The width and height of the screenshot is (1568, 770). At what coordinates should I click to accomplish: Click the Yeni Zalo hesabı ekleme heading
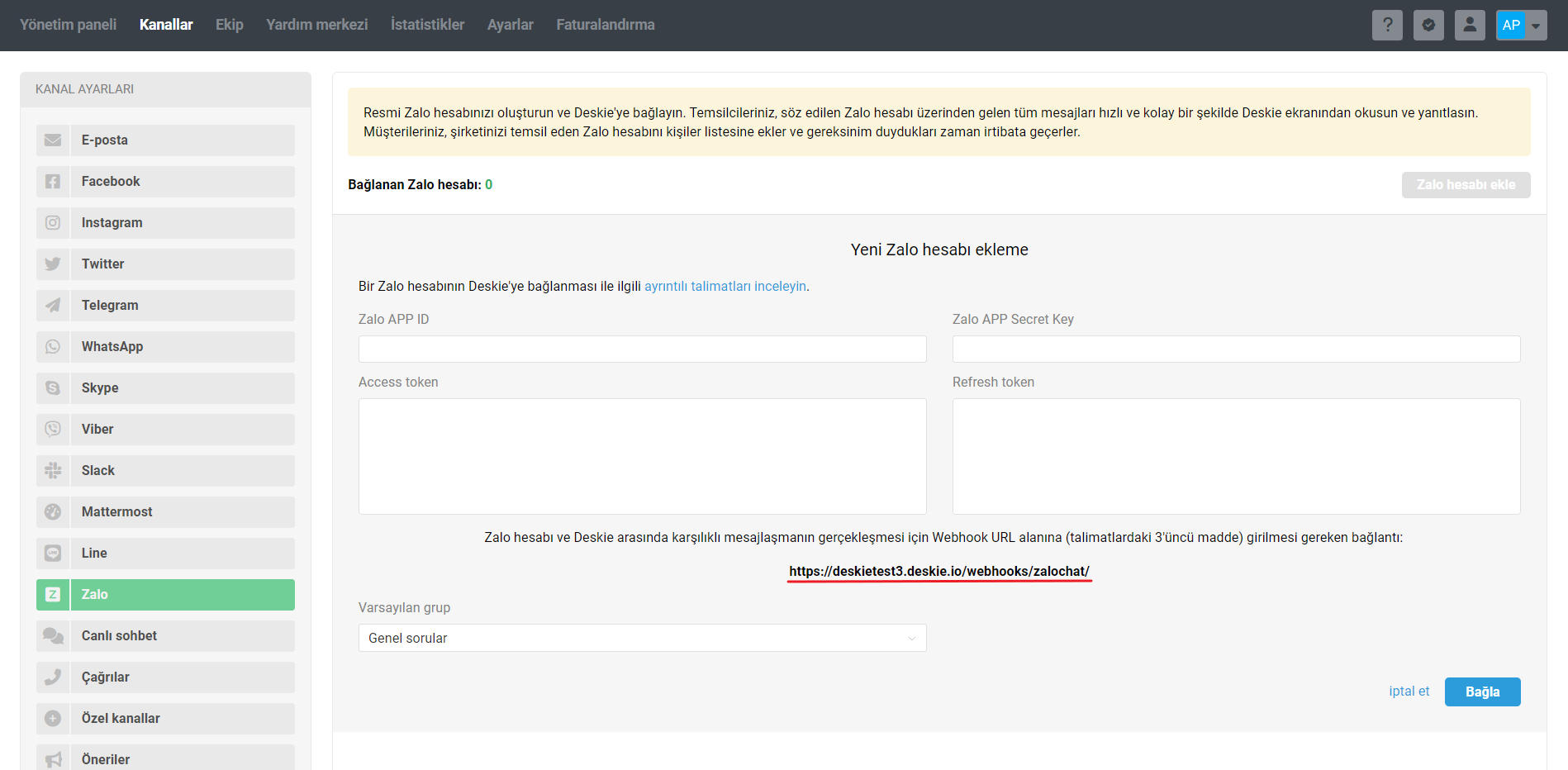pyautogui.click(x=939, y=250)
